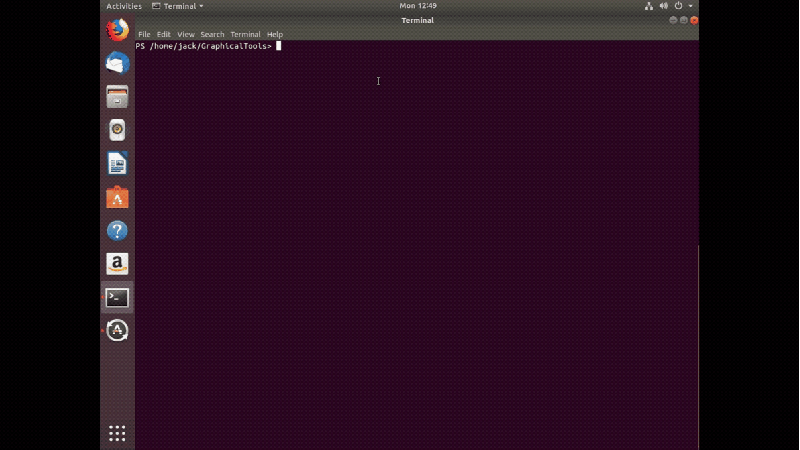Screen dimensions: 800x450
Task: Open the File menu
Action: pos(144,34)
